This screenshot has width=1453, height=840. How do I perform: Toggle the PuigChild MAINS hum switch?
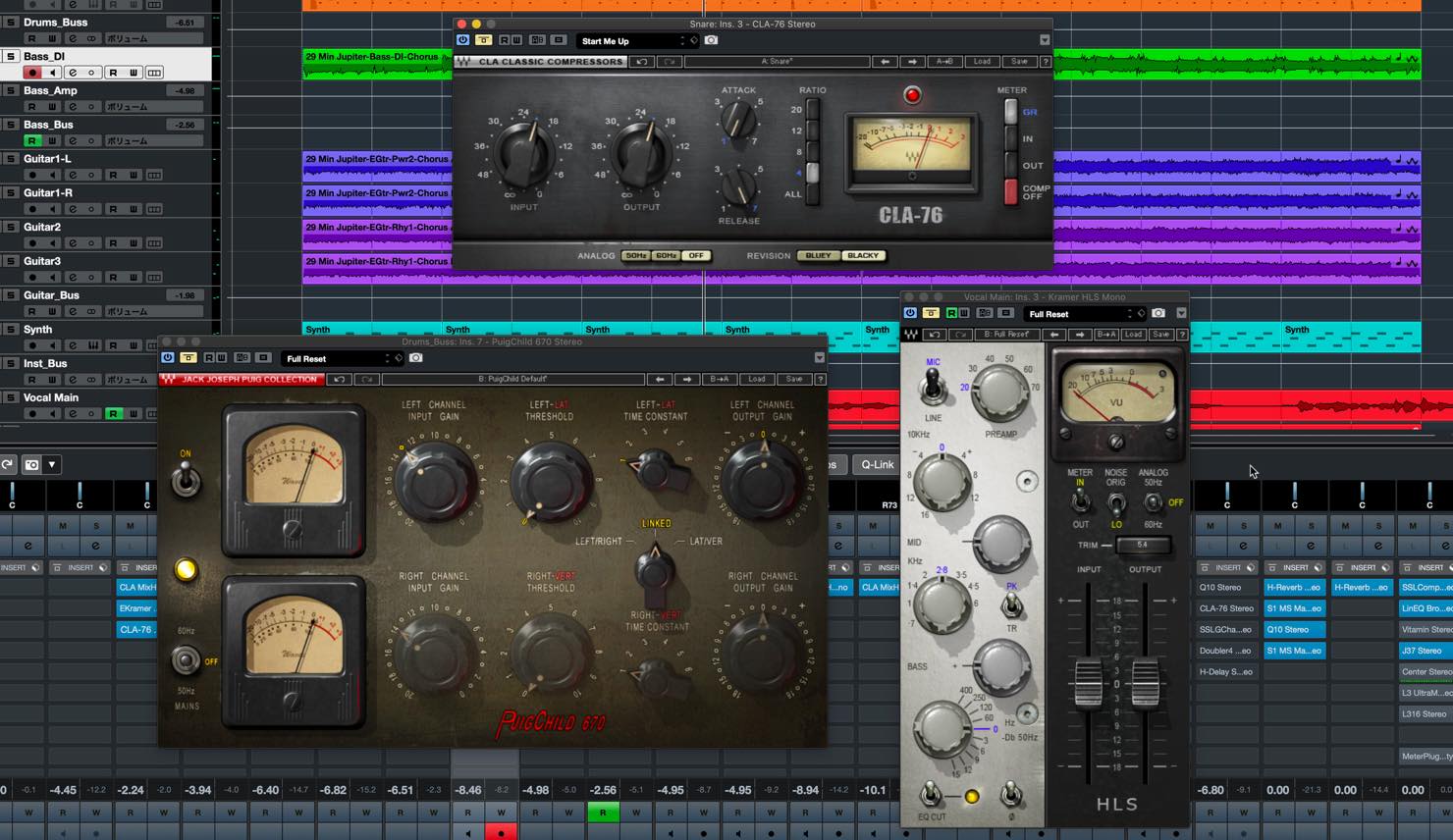tap(186, 659)
